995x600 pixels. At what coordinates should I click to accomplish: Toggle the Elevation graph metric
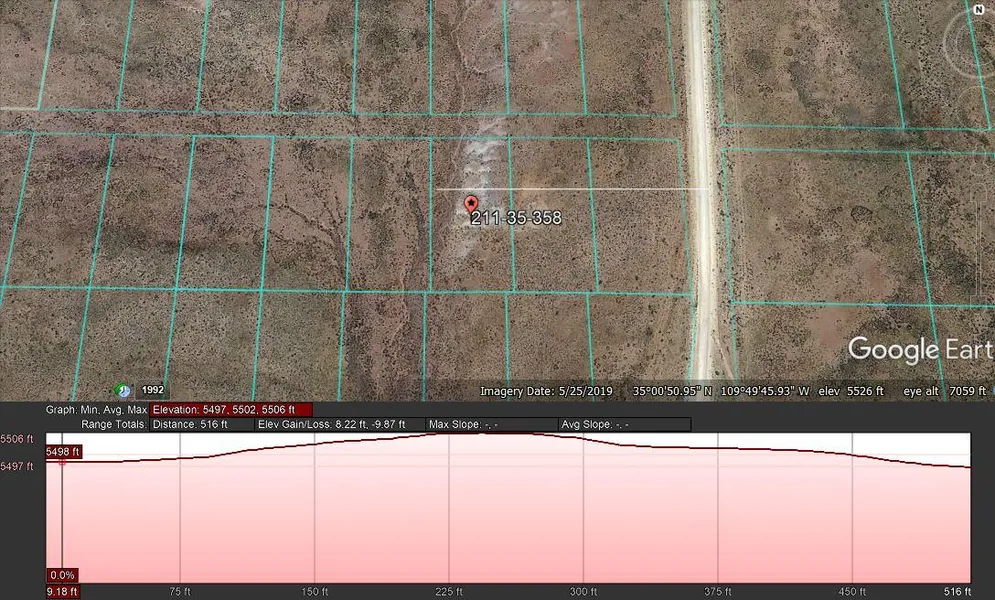point(231,409)
